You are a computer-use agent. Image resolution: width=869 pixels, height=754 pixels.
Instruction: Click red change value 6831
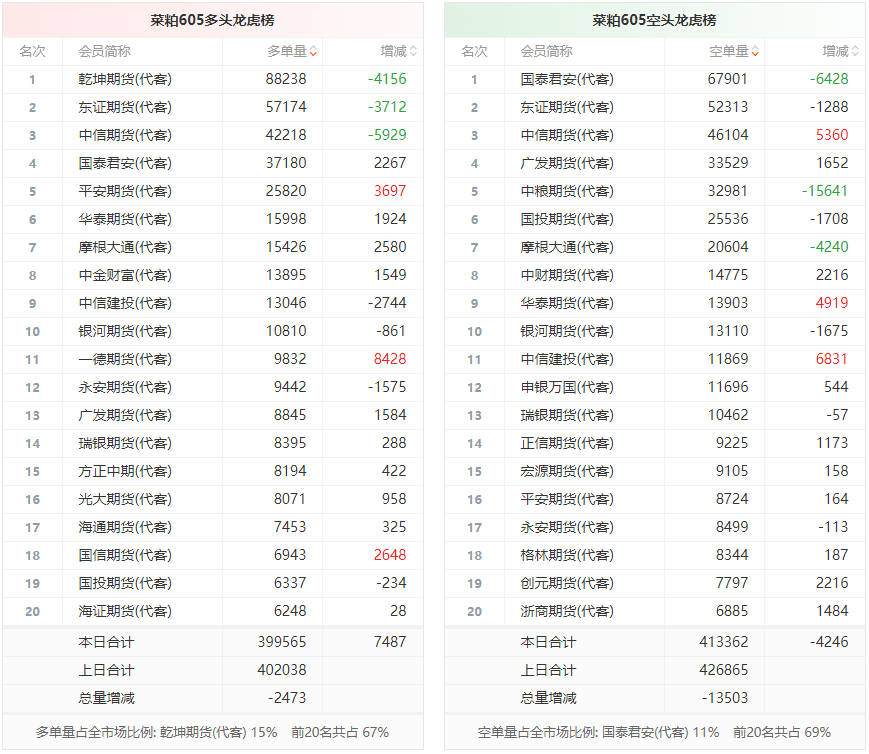click(832, 359)
